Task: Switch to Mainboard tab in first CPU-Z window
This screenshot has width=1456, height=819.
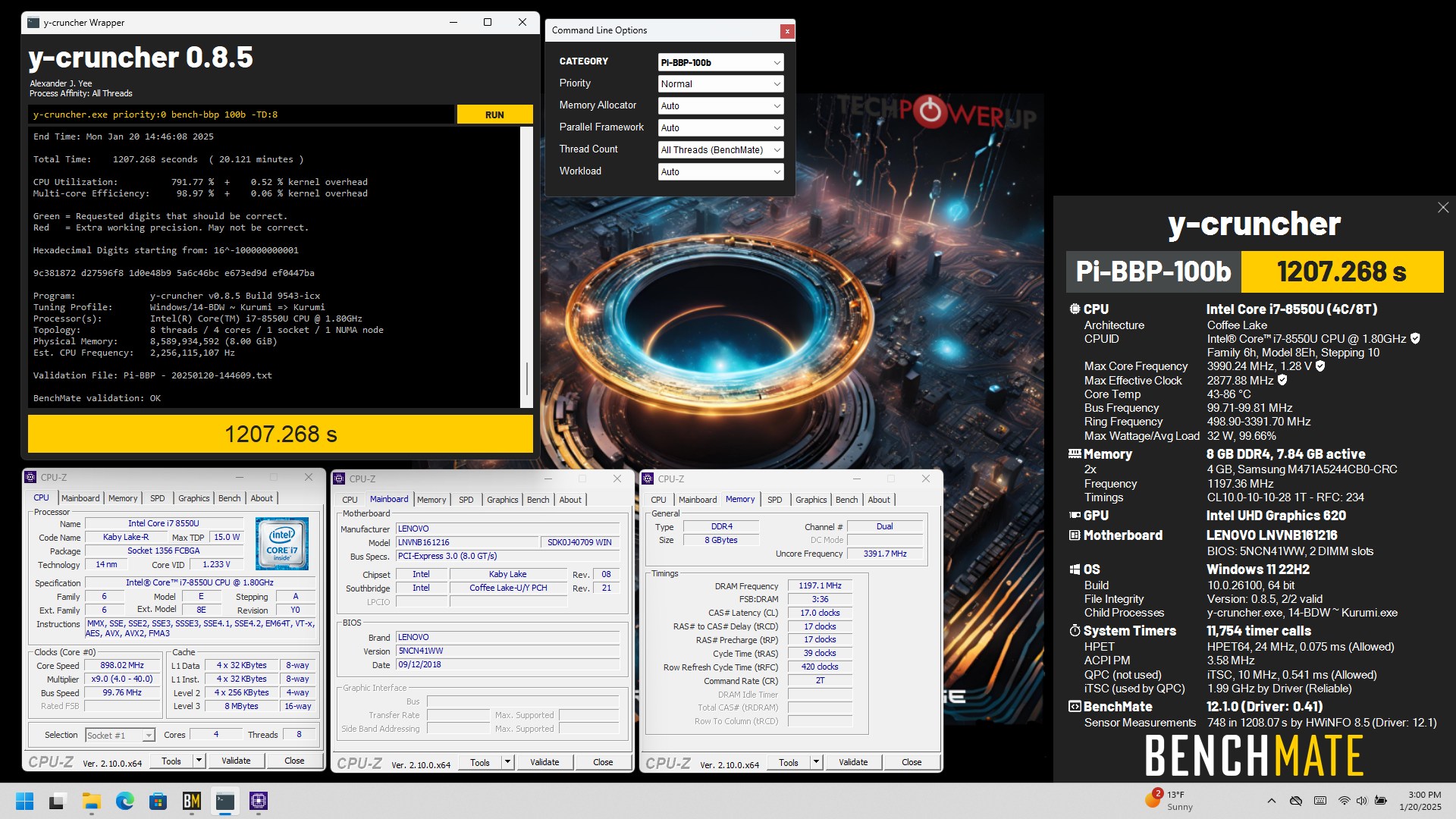Action: (80, 498)
